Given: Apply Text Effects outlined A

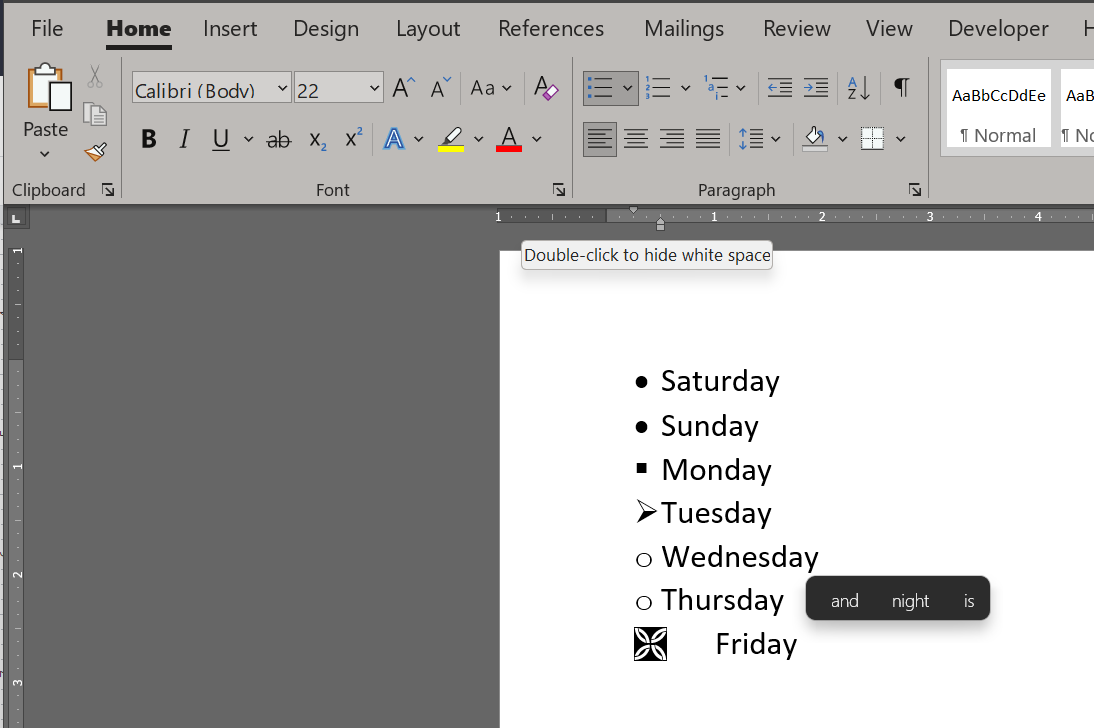Looking at the screenshot, I should click(394, 139).
